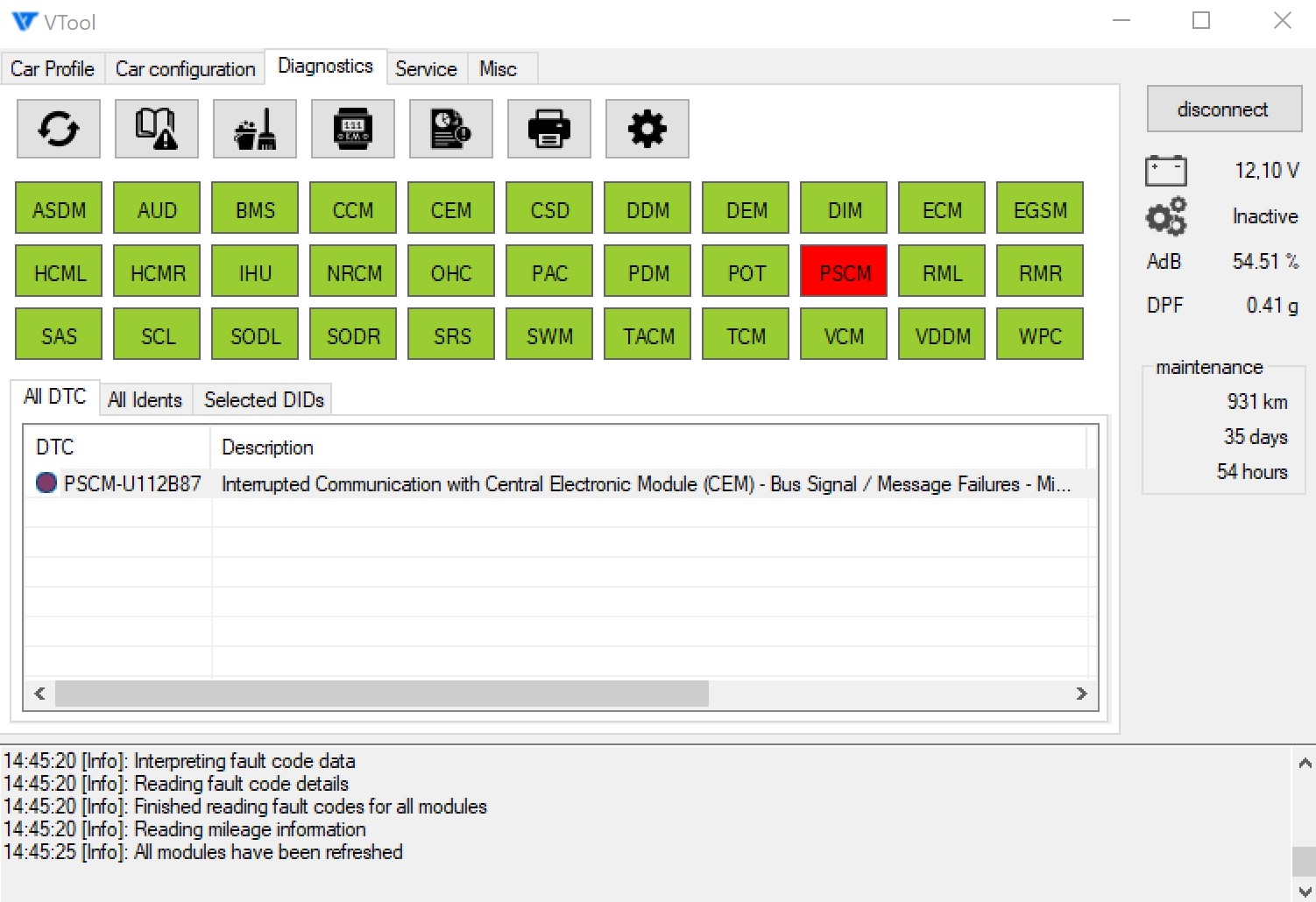Click the scheduled report document icon
1316x902 pixels.
[451, 129]
